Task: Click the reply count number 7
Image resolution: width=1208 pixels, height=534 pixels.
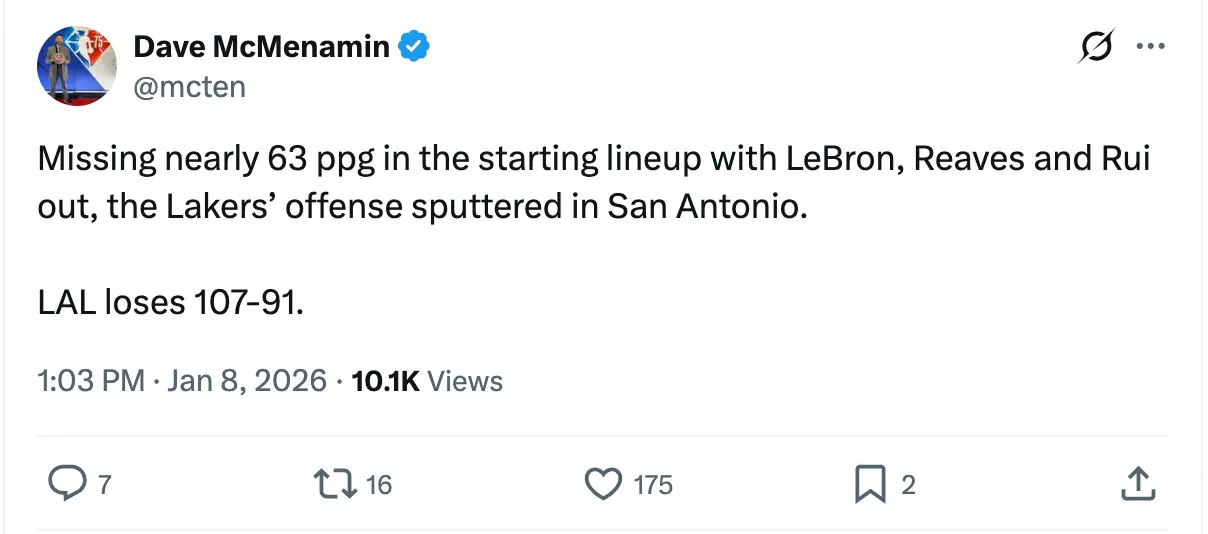Action: coord(104,486)
